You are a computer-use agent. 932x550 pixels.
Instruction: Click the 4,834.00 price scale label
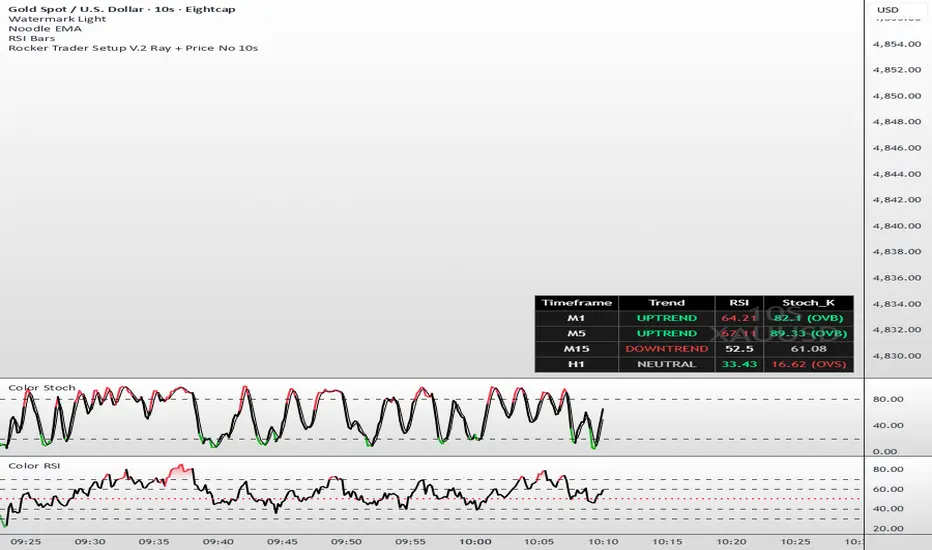pyautogui.click(x=897, y=304)
